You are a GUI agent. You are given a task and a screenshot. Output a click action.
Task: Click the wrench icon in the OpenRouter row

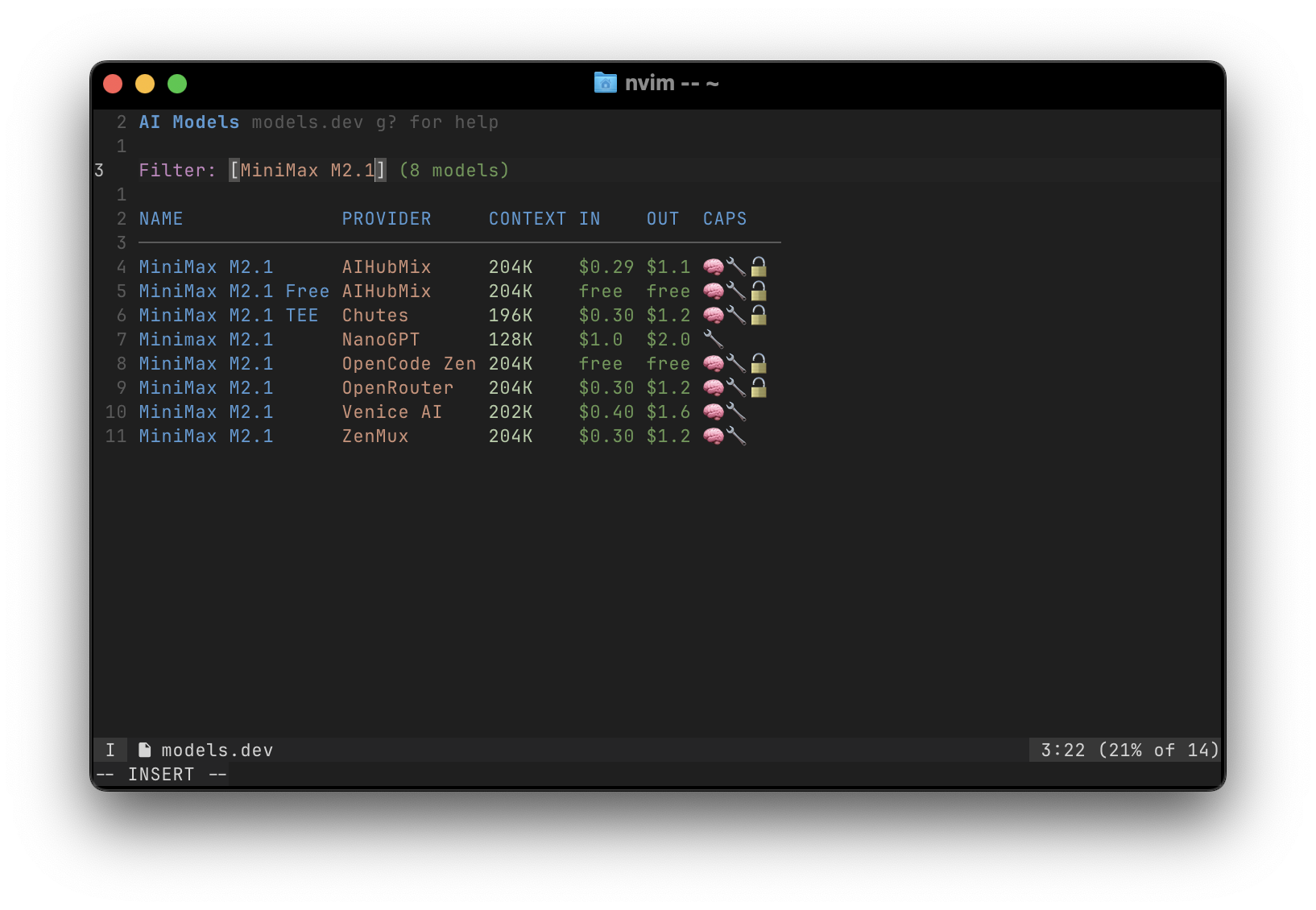(736, 387)
